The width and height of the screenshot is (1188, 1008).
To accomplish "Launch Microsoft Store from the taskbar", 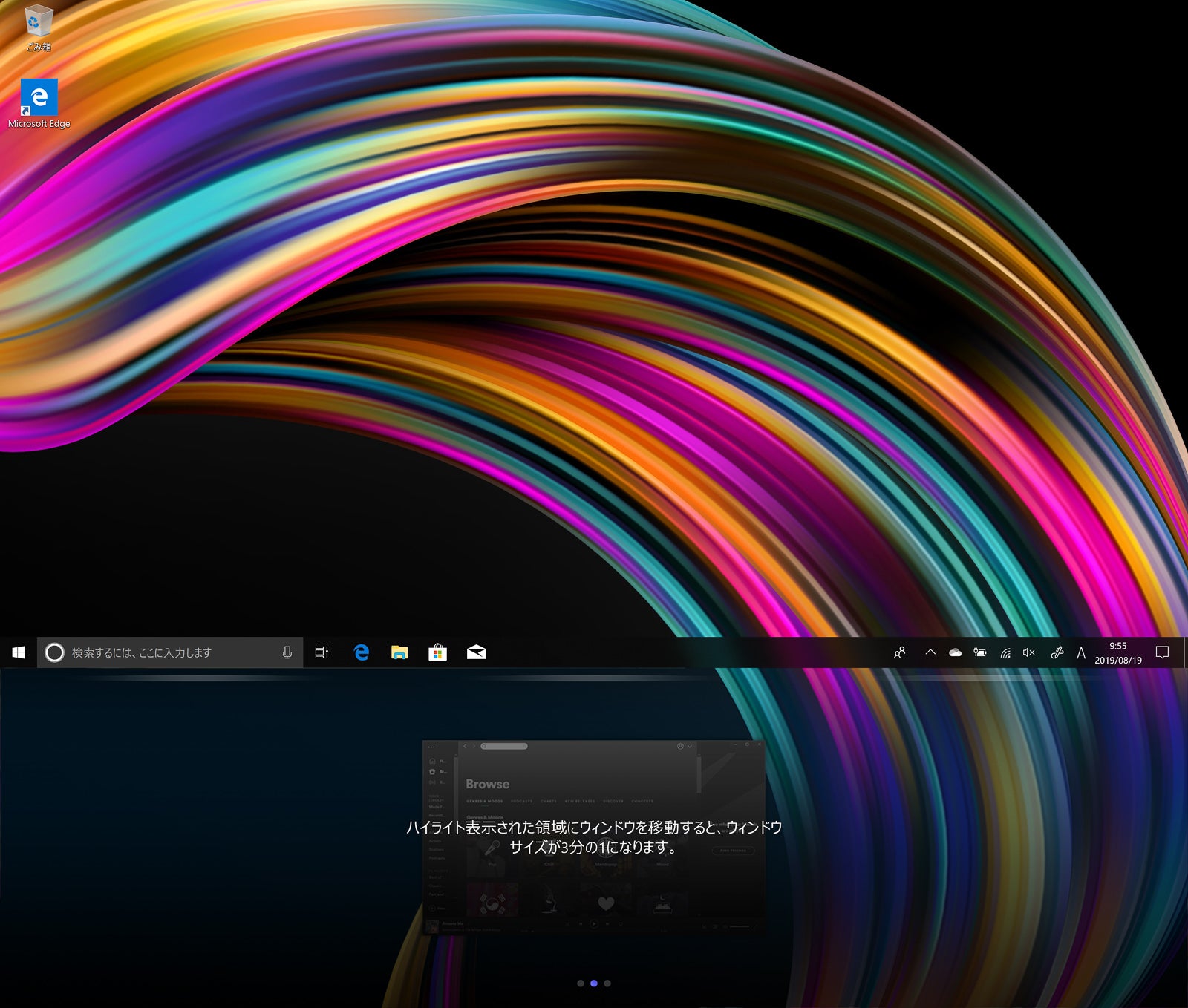I will 438,652.
